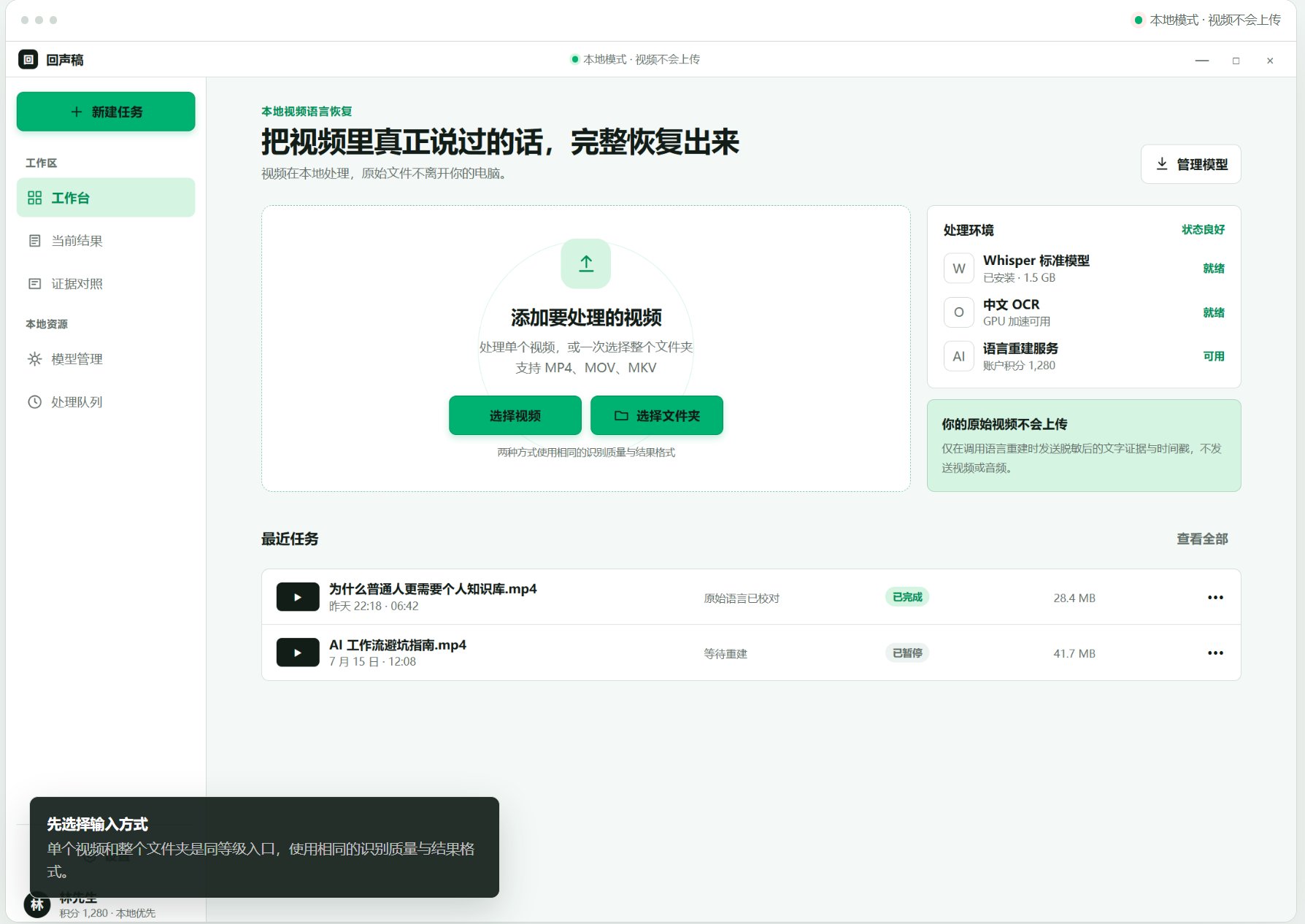The width and height of the screenshot is (1305, 924).
Task: Click the 状态良好 label in 处理环境
Action: (x=1204, y=230)
